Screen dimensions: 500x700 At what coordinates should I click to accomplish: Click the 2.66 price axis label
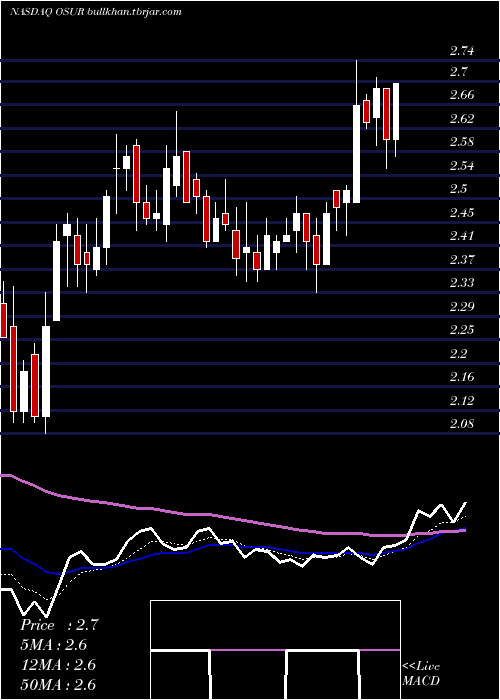462,95
